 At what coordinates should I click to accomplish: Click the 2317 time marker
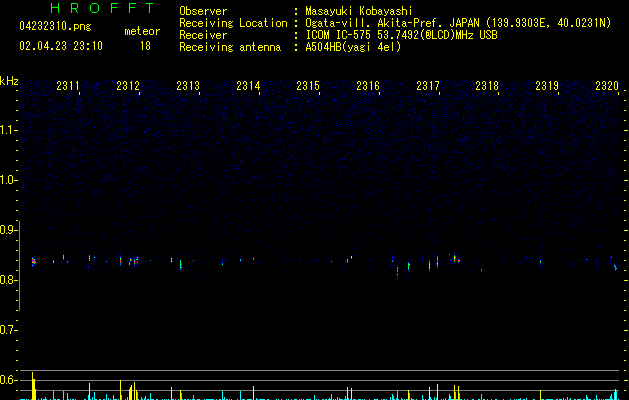(428, 86)
